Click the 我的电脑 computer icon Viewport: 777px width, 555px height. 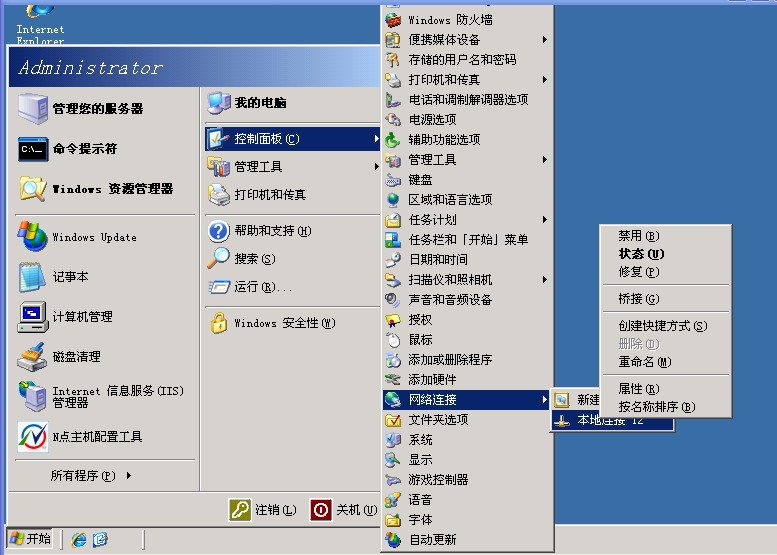[219, 103]
